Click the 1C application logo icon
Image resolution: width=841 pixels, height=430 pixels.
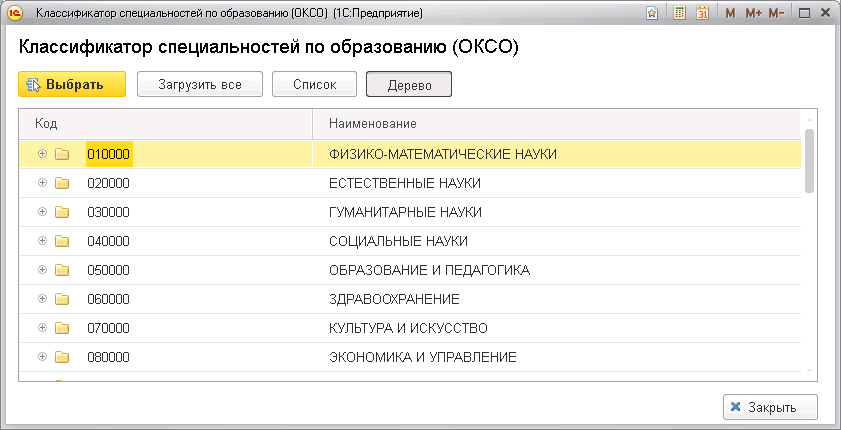pyautogui.click(x=16, y=14)
